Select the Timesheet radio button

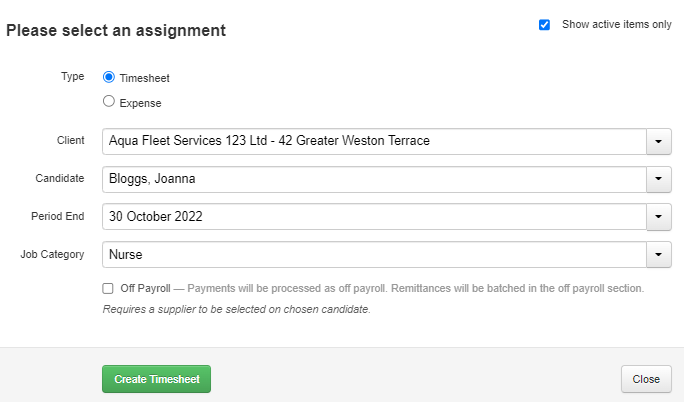[x=109, y=77]
